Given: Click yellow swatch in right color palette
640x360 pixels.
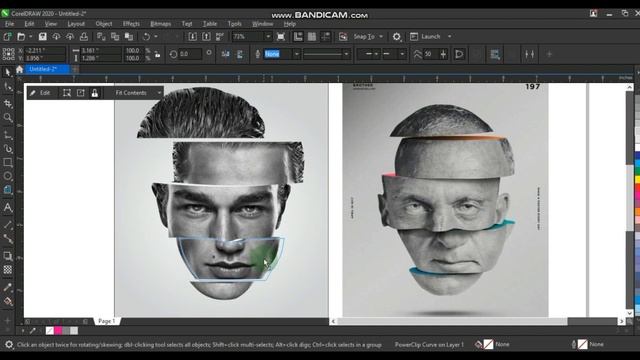Looking at the screenshot, I should [637, 180].
